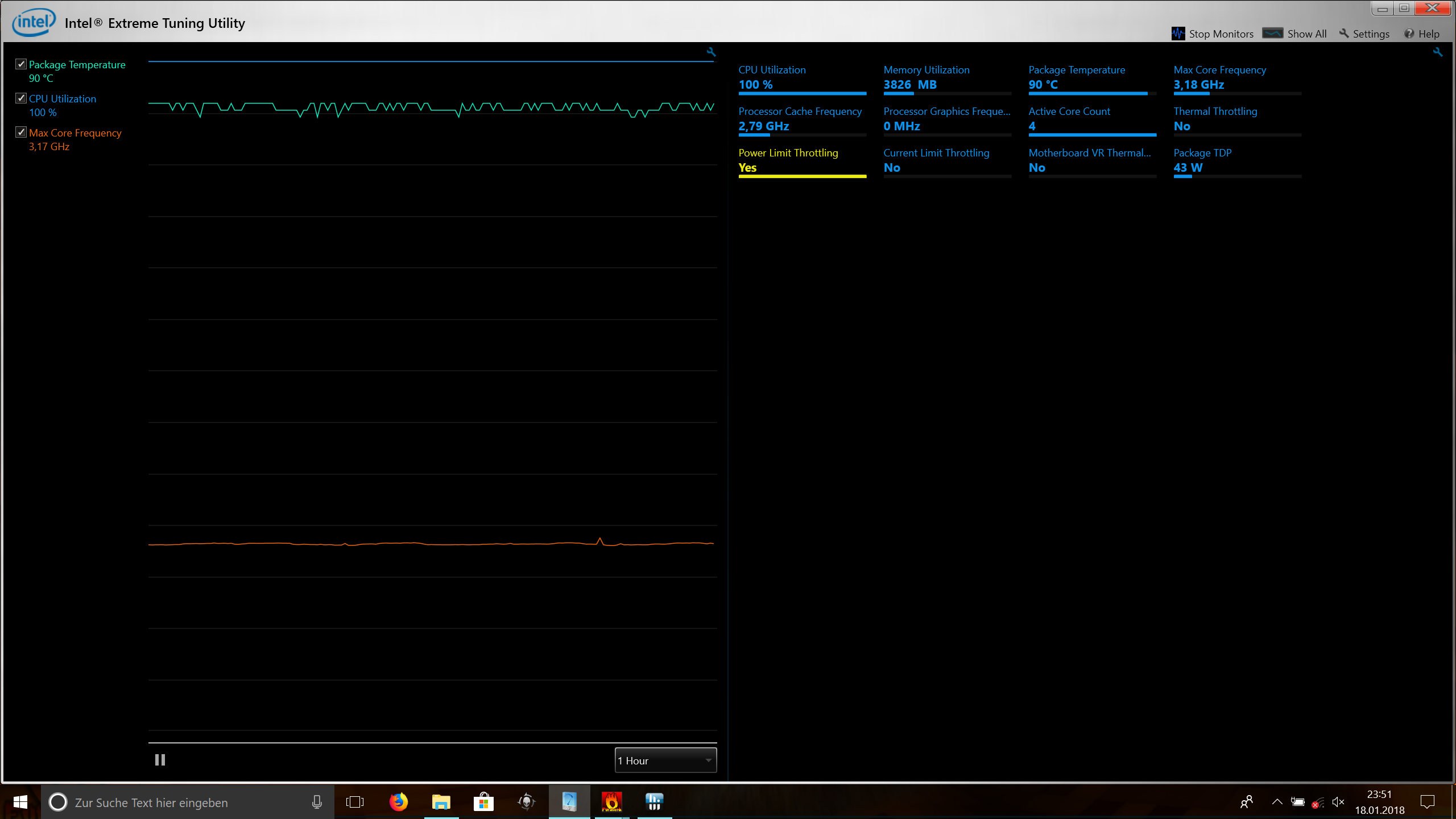Open Microsoft Store from the taskbar

pyautogui.click(x=483, y=802)
